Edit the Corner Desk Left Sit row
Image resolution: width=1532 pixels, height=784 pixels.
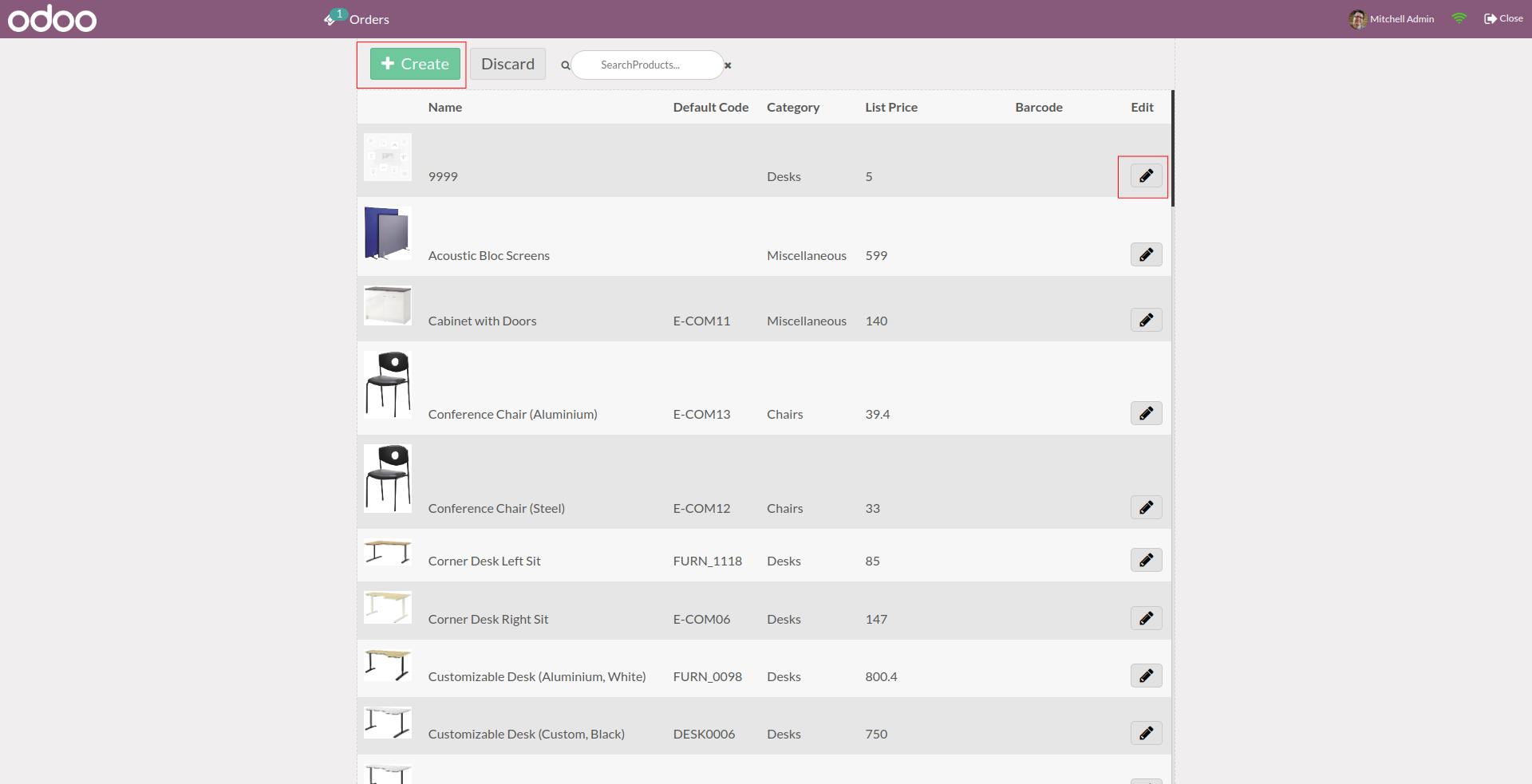(1146, 560)
